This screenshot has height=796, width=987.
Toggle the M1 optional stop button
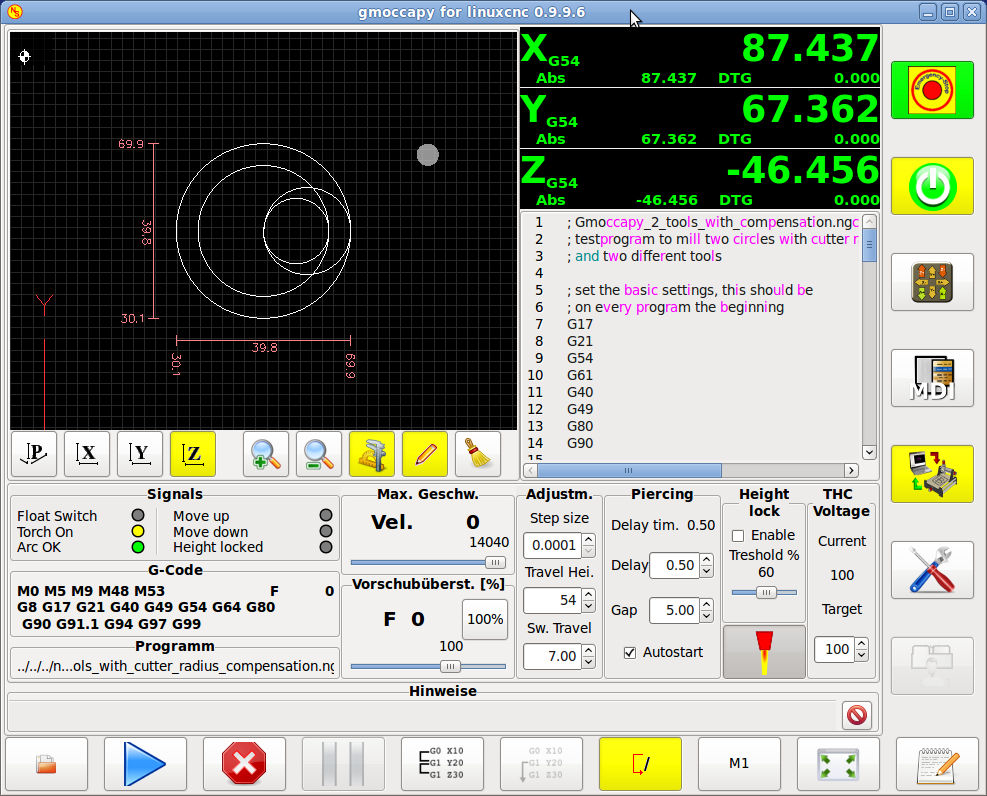tap(739, 764)
